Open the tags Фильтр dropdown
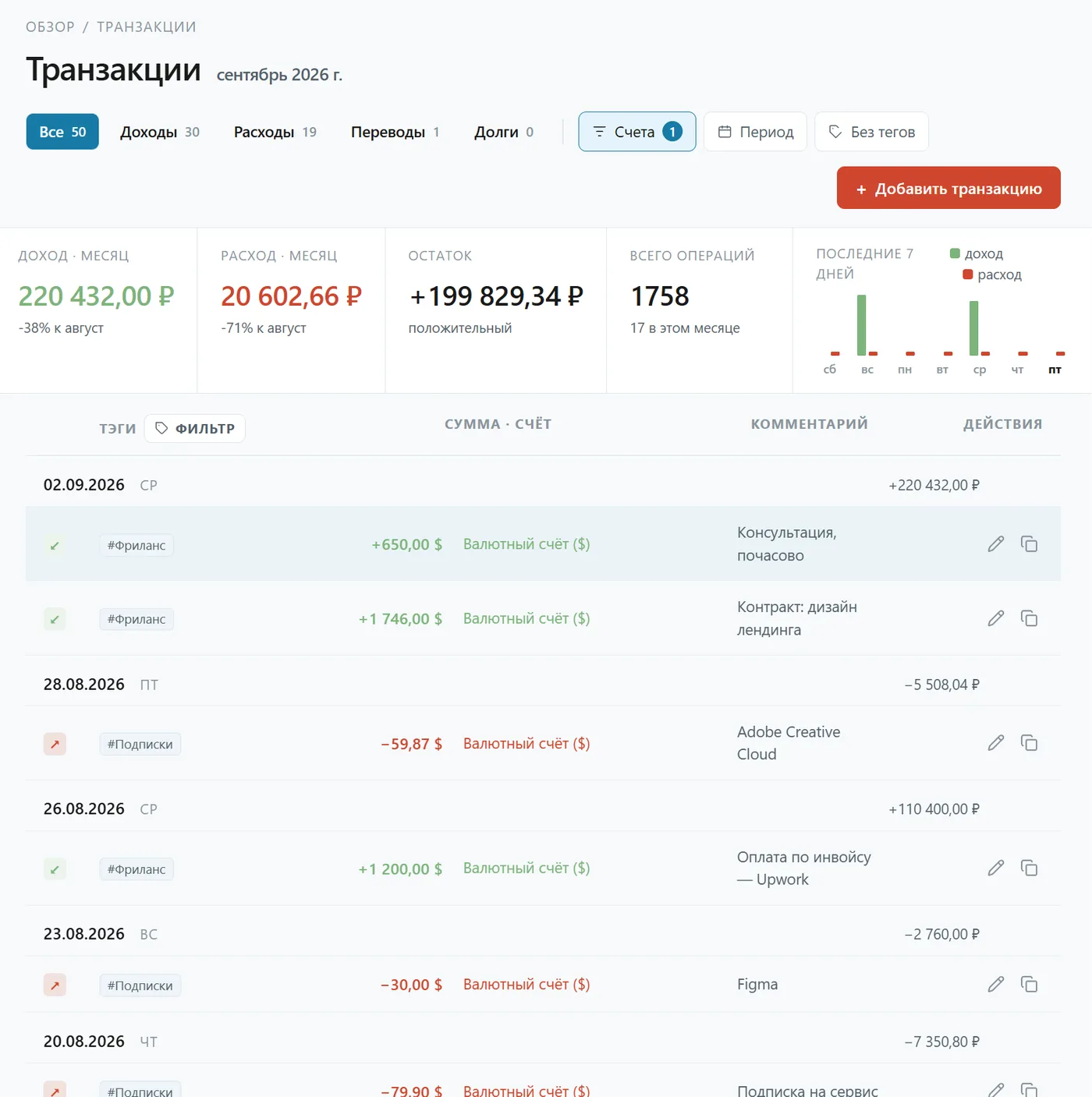This screenshot has height=1097, width=1092. 195,428
